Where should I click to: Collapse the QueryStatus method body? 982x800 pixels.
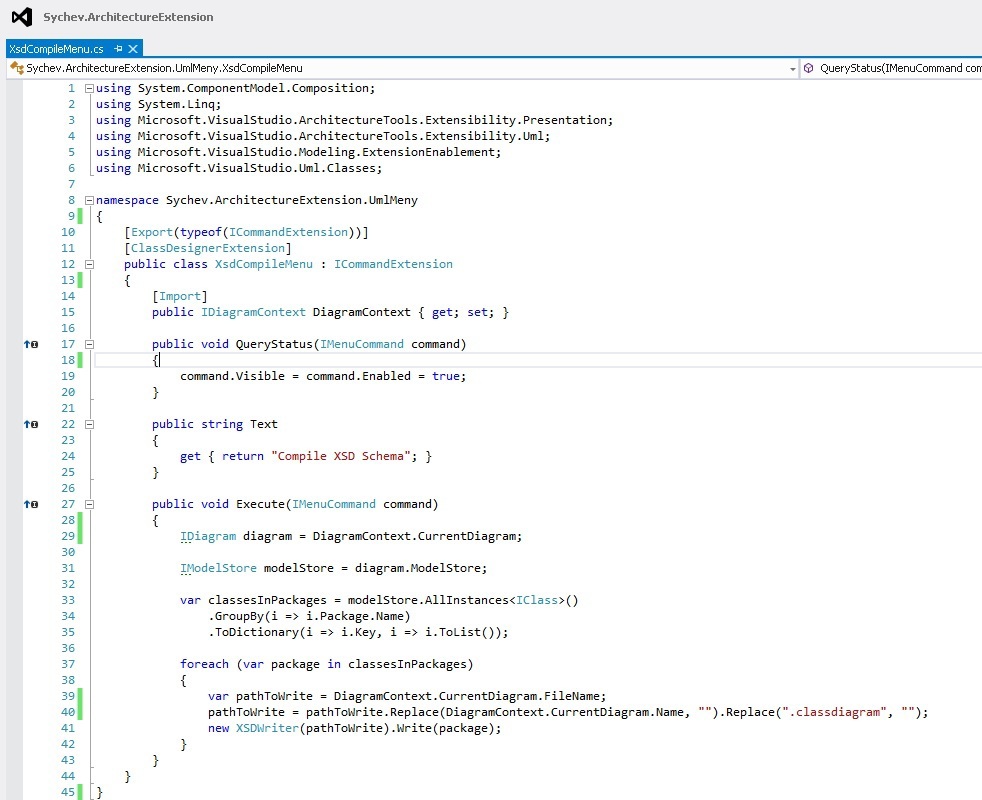point(88,344)
